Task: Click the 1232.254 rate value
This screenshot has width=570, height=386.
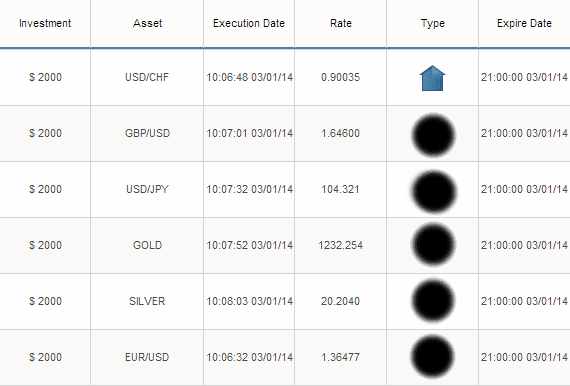Action: point(341,245)
